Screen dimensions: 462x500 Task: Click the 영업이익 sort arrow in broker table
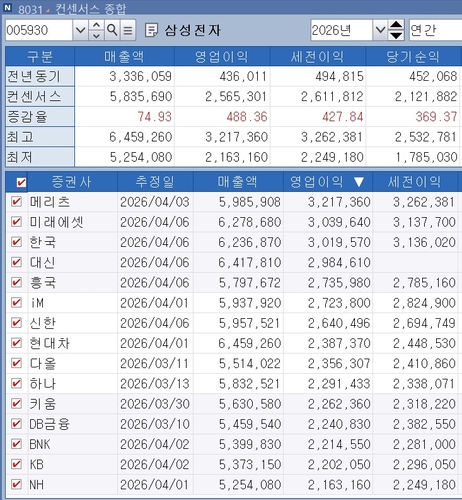[359, 182]
